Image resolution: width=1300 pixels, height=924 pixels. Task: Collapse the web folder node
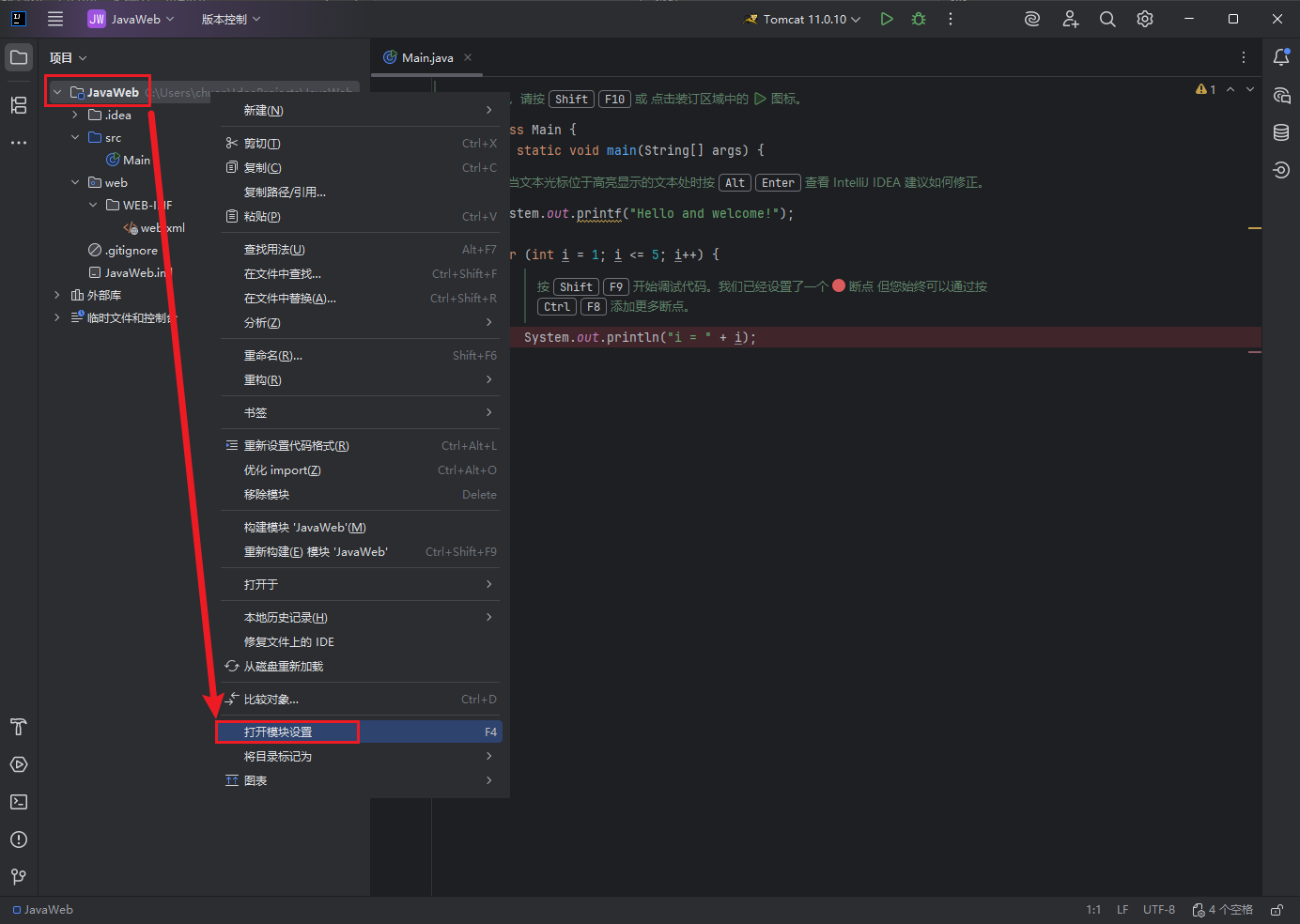(75, 182)
